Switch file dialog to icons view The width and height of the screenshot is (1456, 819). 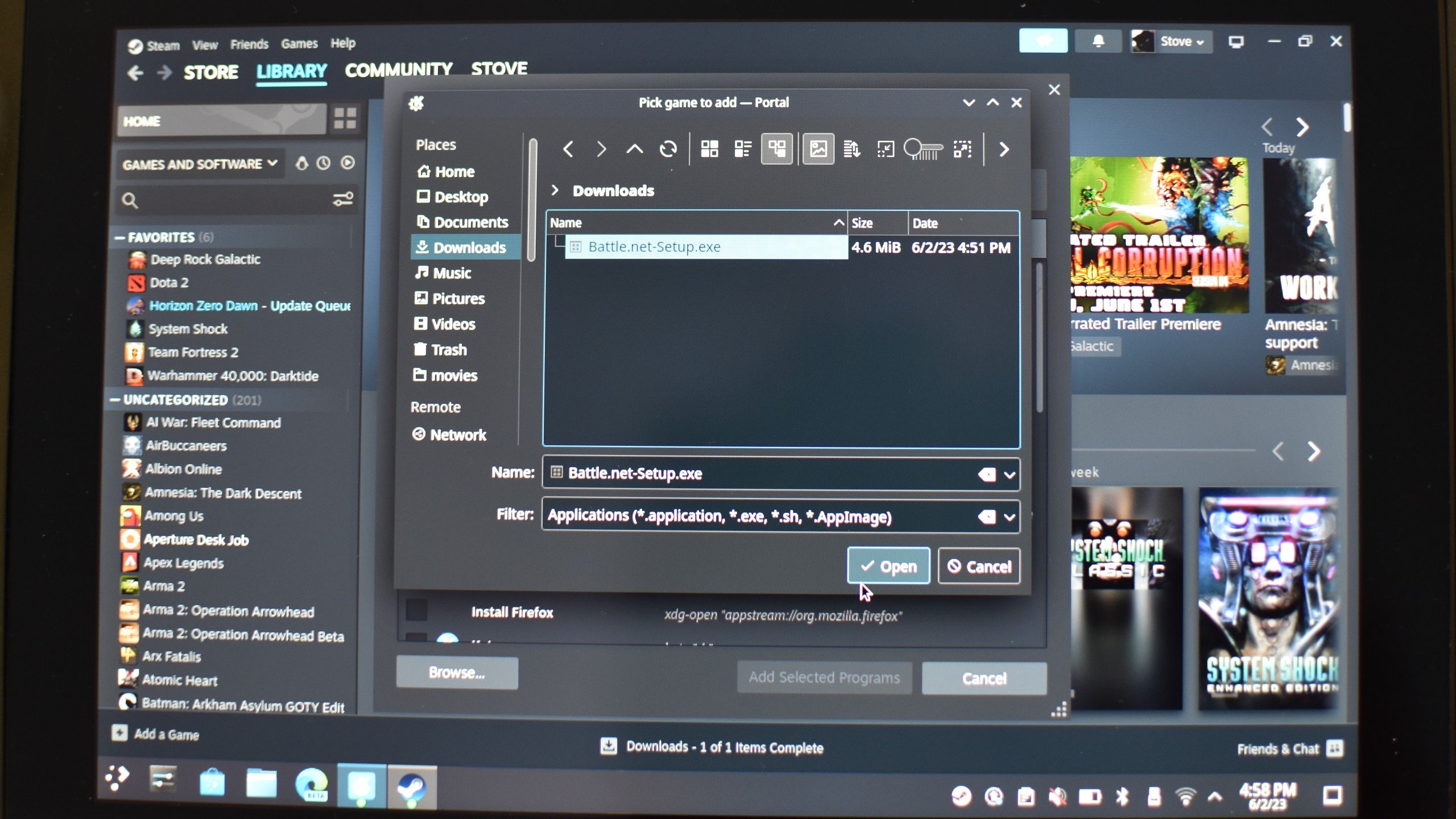tap(709, 150)
